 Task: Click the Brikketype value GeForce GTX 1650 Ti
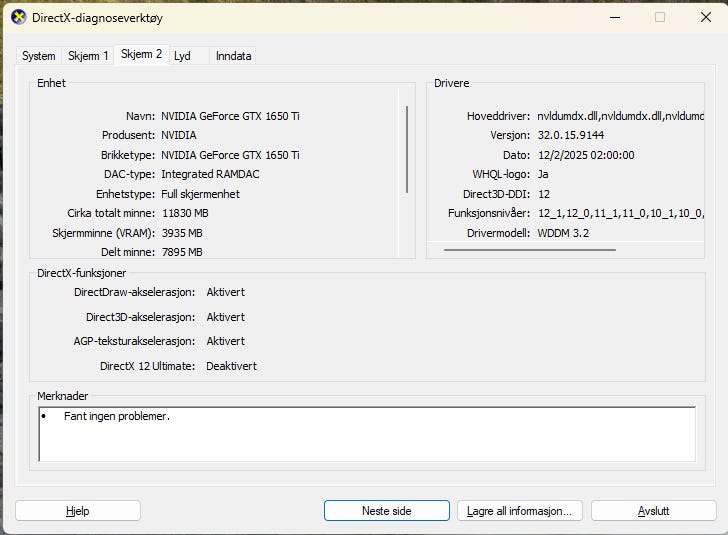coord(230,155)
